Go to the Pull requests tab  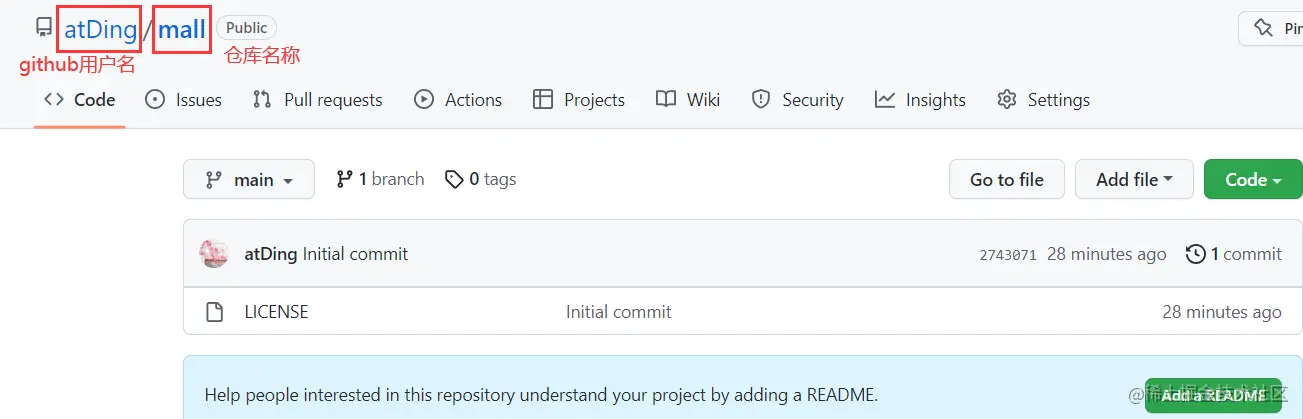coord(318,100)
